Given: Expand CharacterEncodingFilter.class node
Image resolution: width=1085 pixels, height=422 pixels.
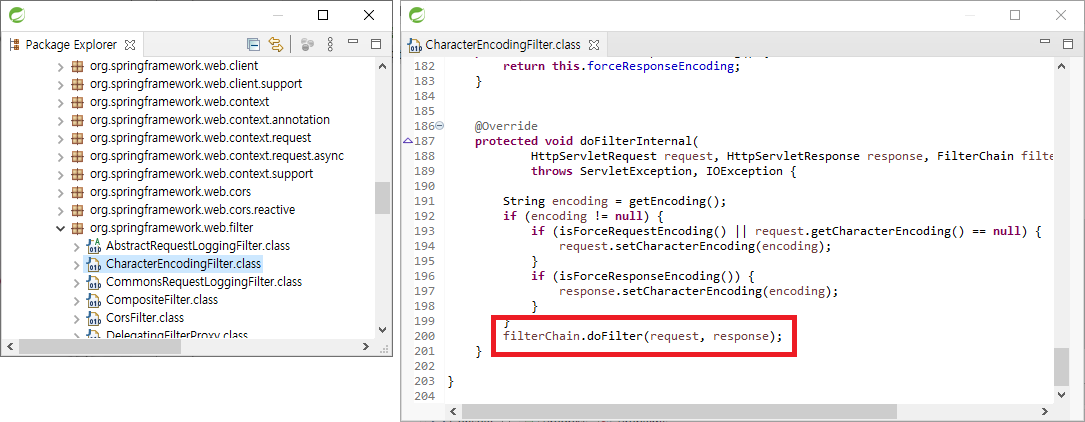Looking at the screenshot, I should (x=76, y=264).
